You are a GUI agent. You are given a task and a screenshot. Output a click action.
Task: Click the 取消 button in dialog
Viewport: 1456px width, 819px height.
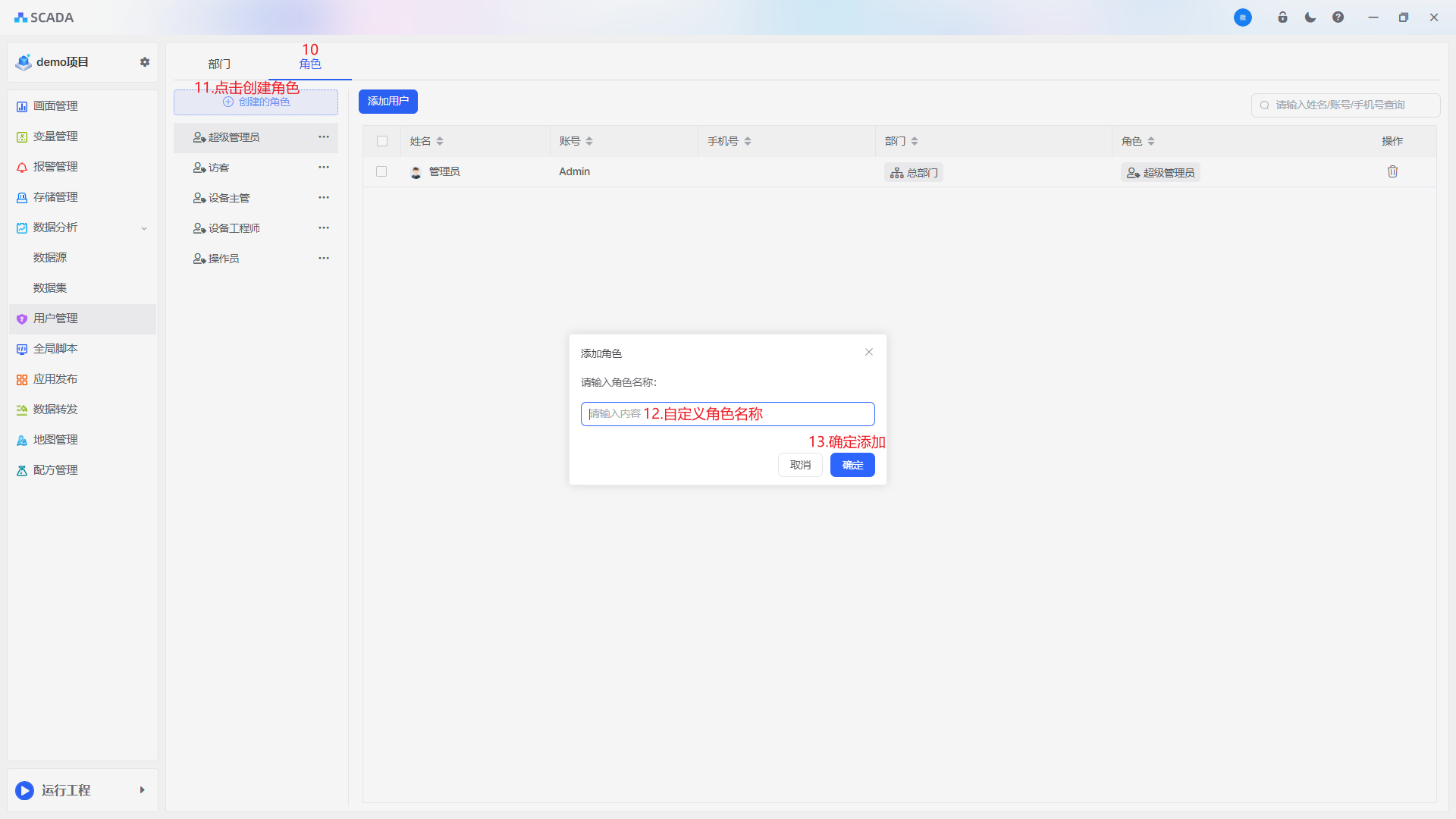800,466
